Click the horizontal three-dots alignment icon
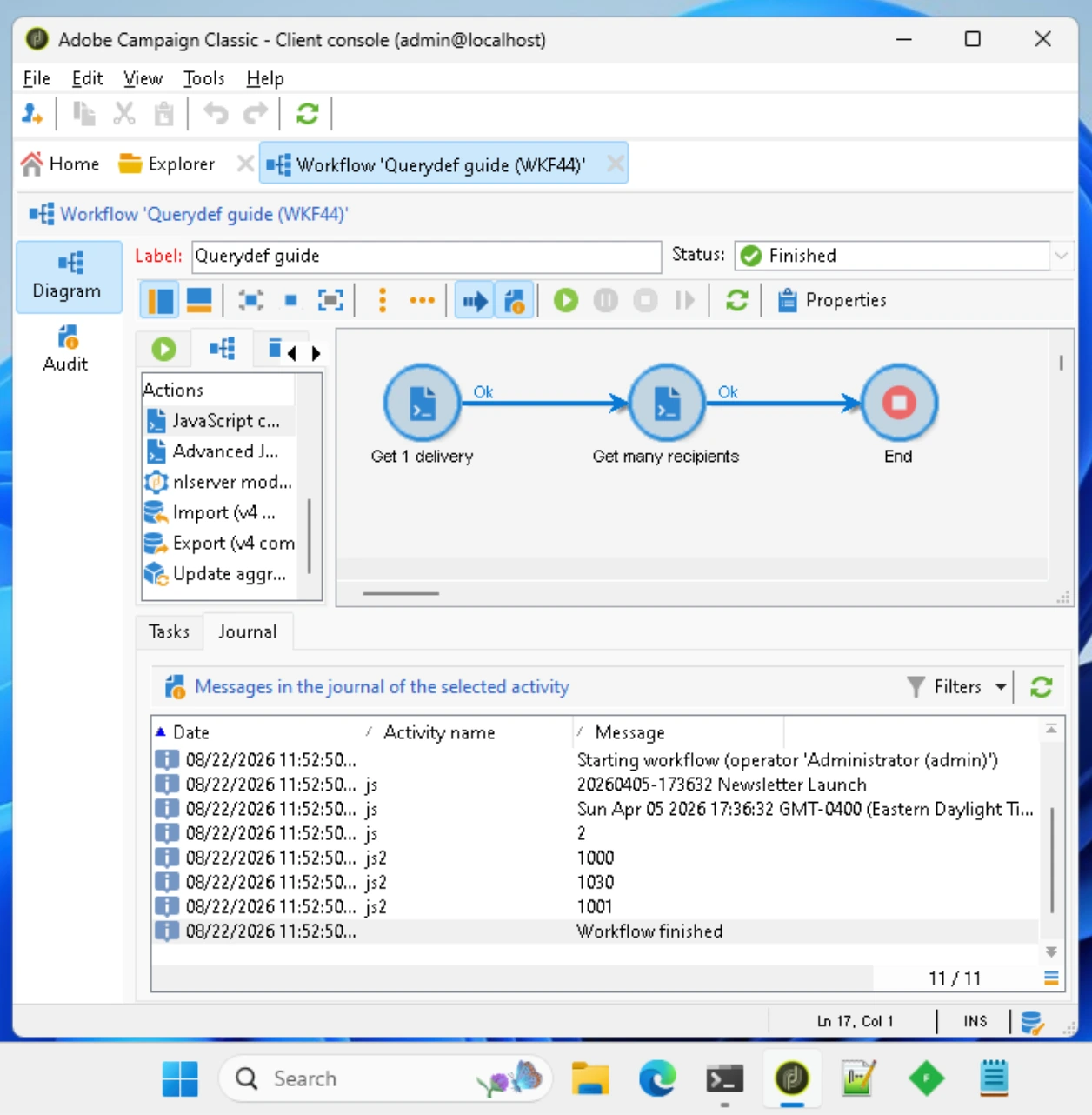Image resolution: width=1092 pixels, height=1115 pixels. coord(423,301)
